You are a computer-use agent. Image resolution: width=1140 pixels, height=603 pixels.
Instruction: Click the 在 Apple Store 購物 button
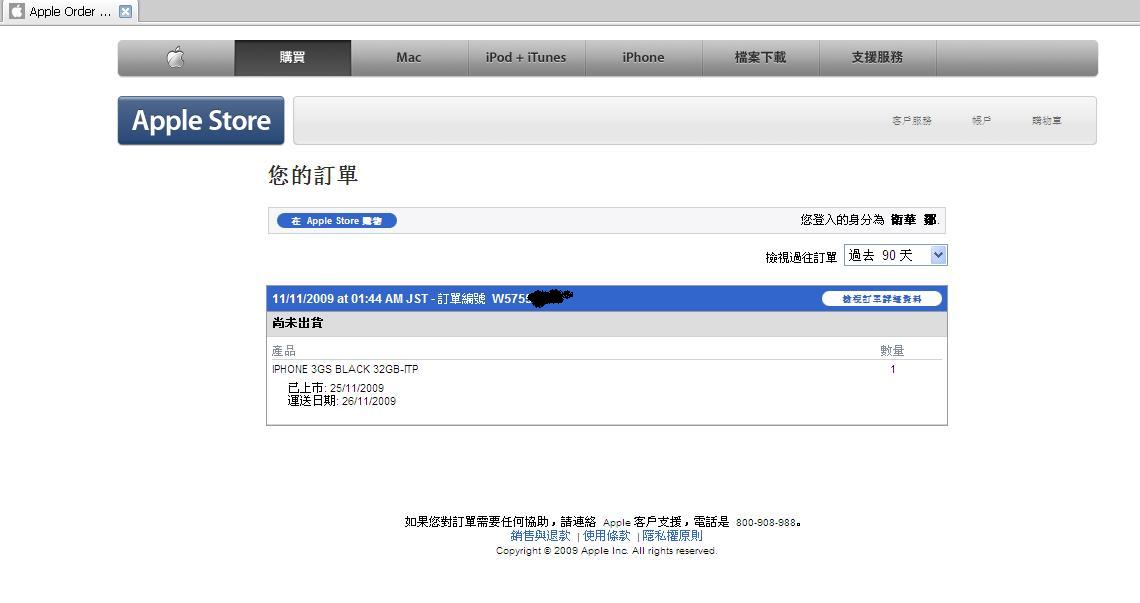coord(337,220)
